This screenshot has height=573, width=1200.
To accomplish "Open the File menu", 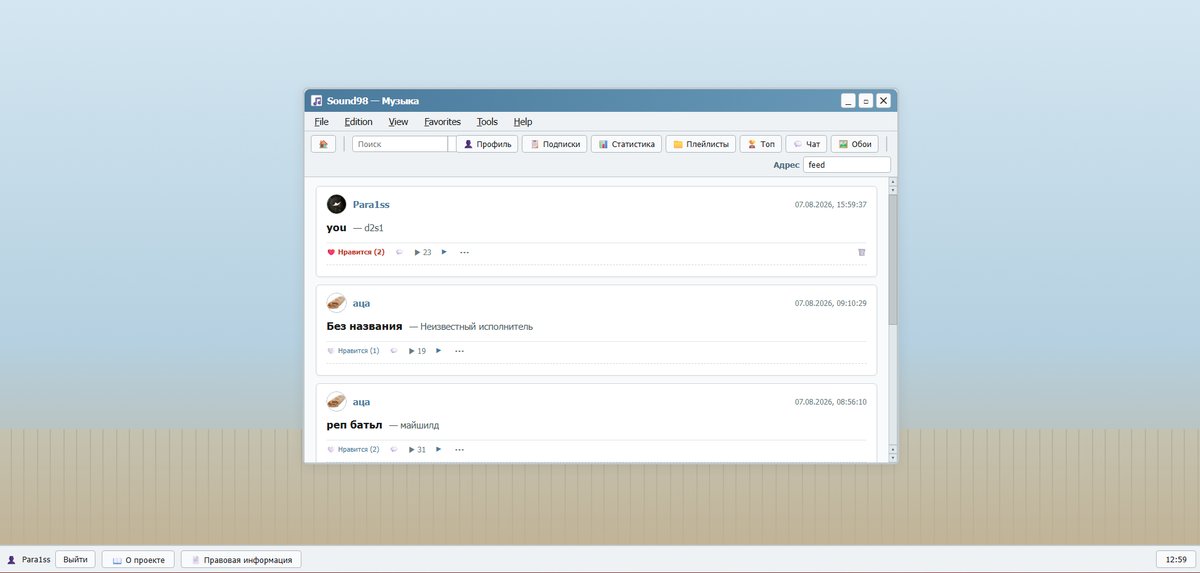I will click(x=321, y=122).
